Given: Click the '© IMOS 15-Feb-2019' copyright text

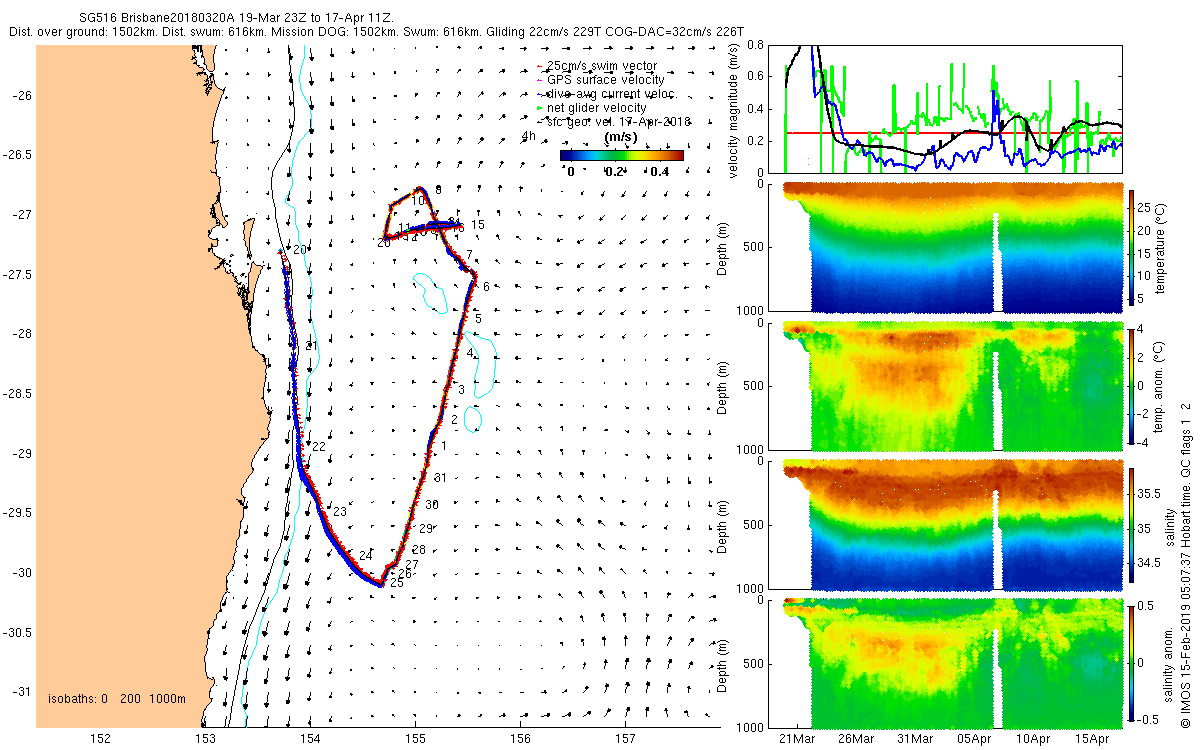Looking at the screenshot, I should tap(1185, 665).
